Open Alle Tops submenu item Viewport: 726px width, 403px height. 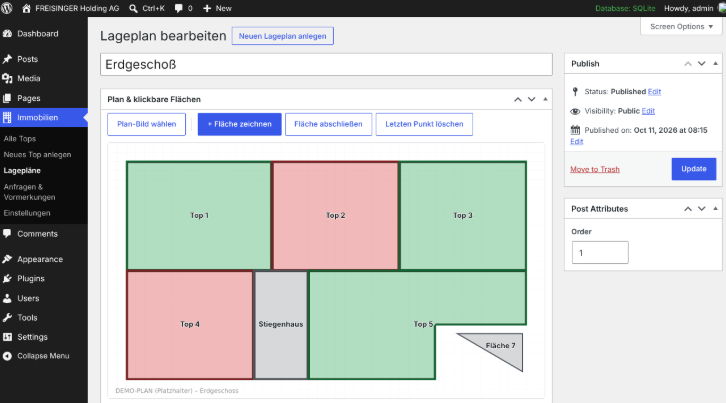(19, 139)
